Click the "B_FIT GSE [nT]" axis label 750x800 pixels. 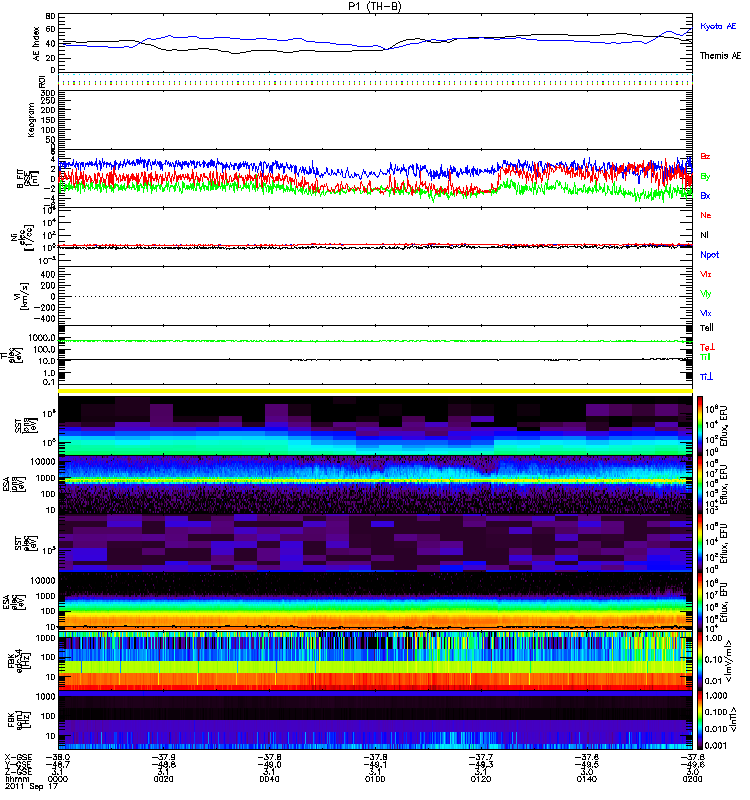[x=28, y=179]
